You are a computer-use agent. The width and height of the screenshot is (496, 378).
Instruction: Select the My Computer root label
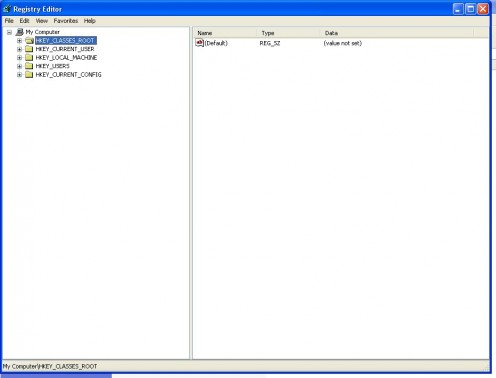pyautogui.click(x=43, y=32)
